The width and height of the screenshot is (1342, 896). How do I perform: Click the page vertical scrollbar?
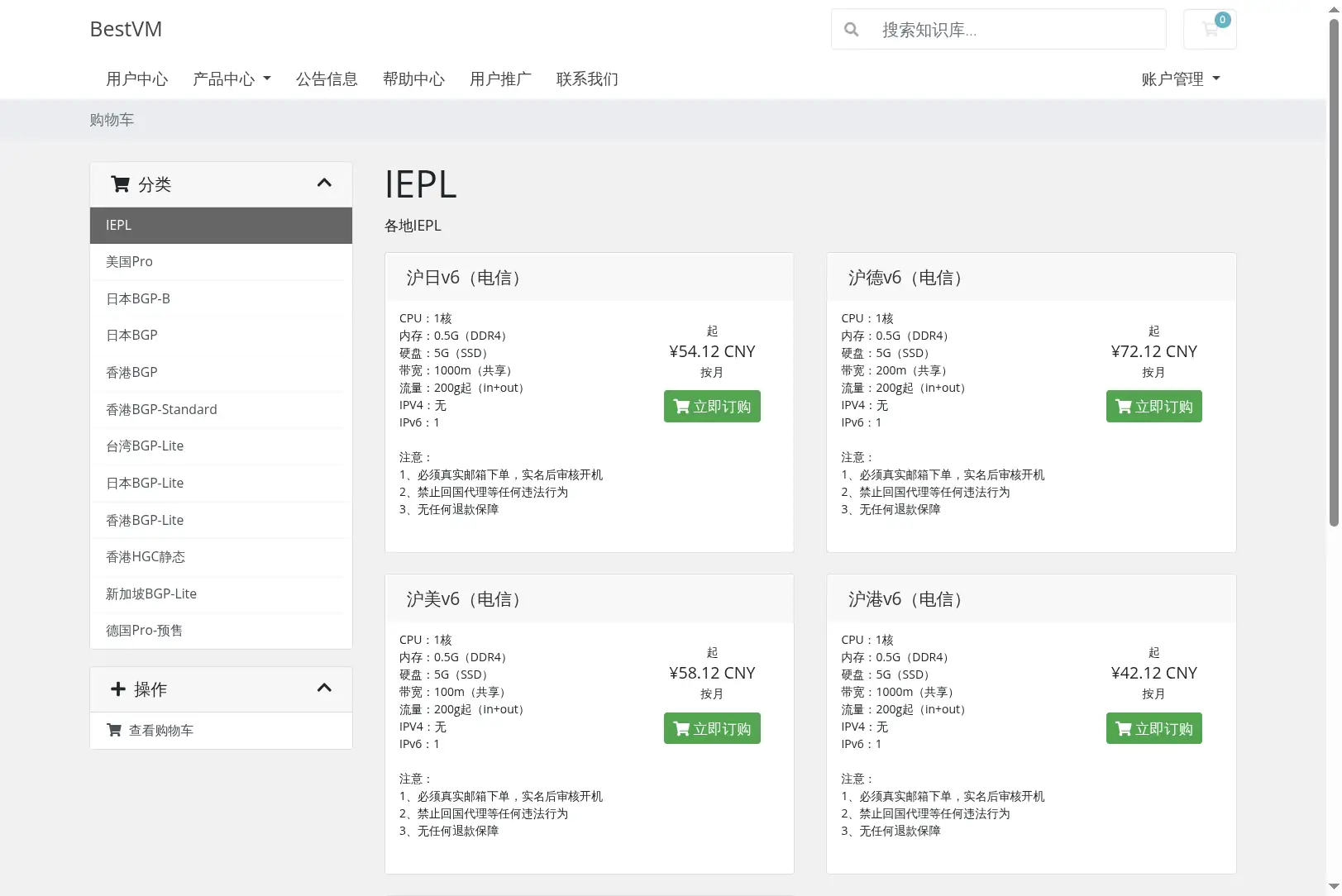coord(1334,273)
